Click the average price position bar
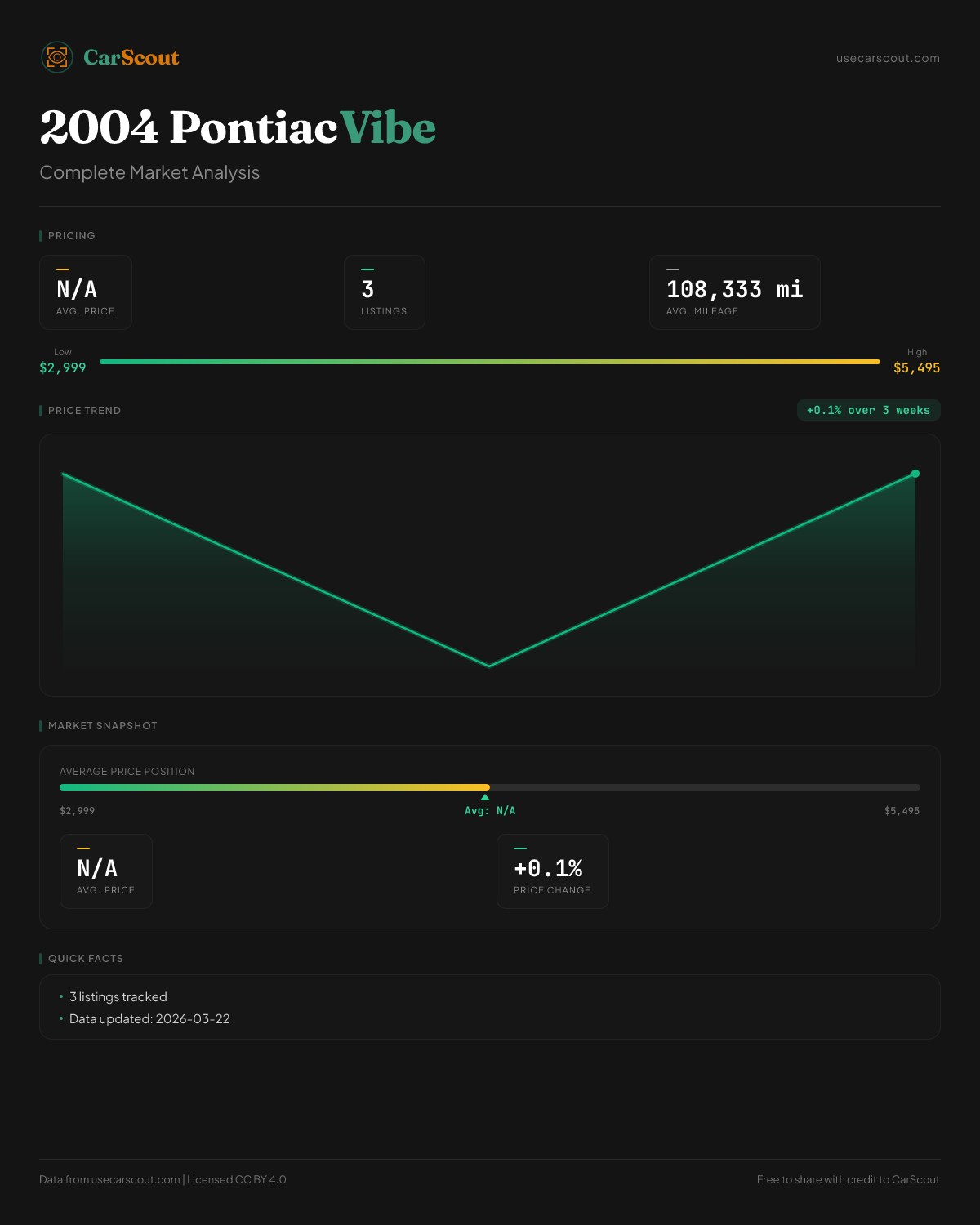The height and width of the screenshot is (1225, 980). tap(490, 787)
